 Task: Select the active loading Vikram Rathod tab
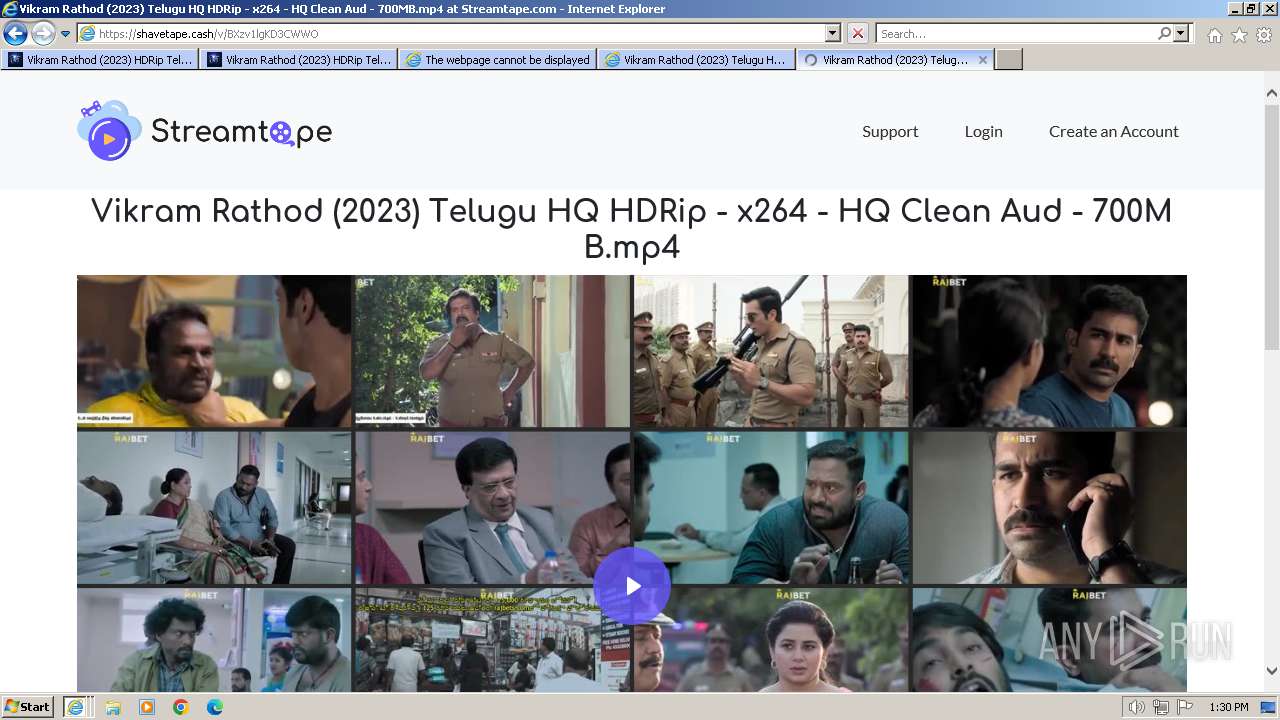point(886,60)
